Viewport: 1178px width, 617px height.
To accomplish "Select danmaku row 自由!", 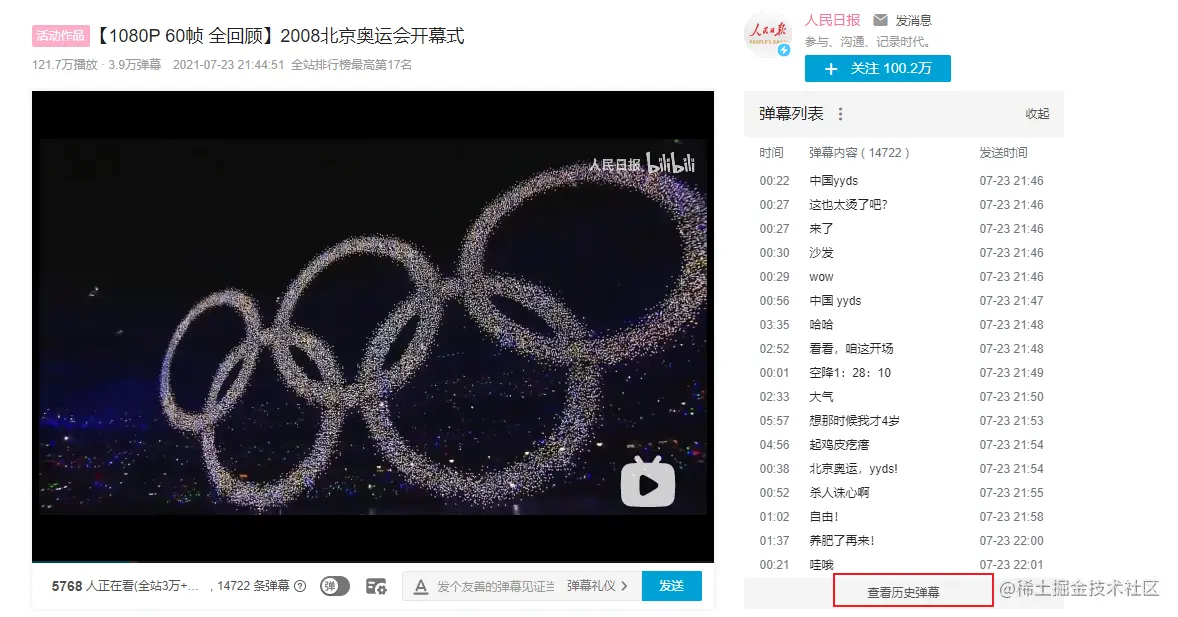I will tap(904, 517).
